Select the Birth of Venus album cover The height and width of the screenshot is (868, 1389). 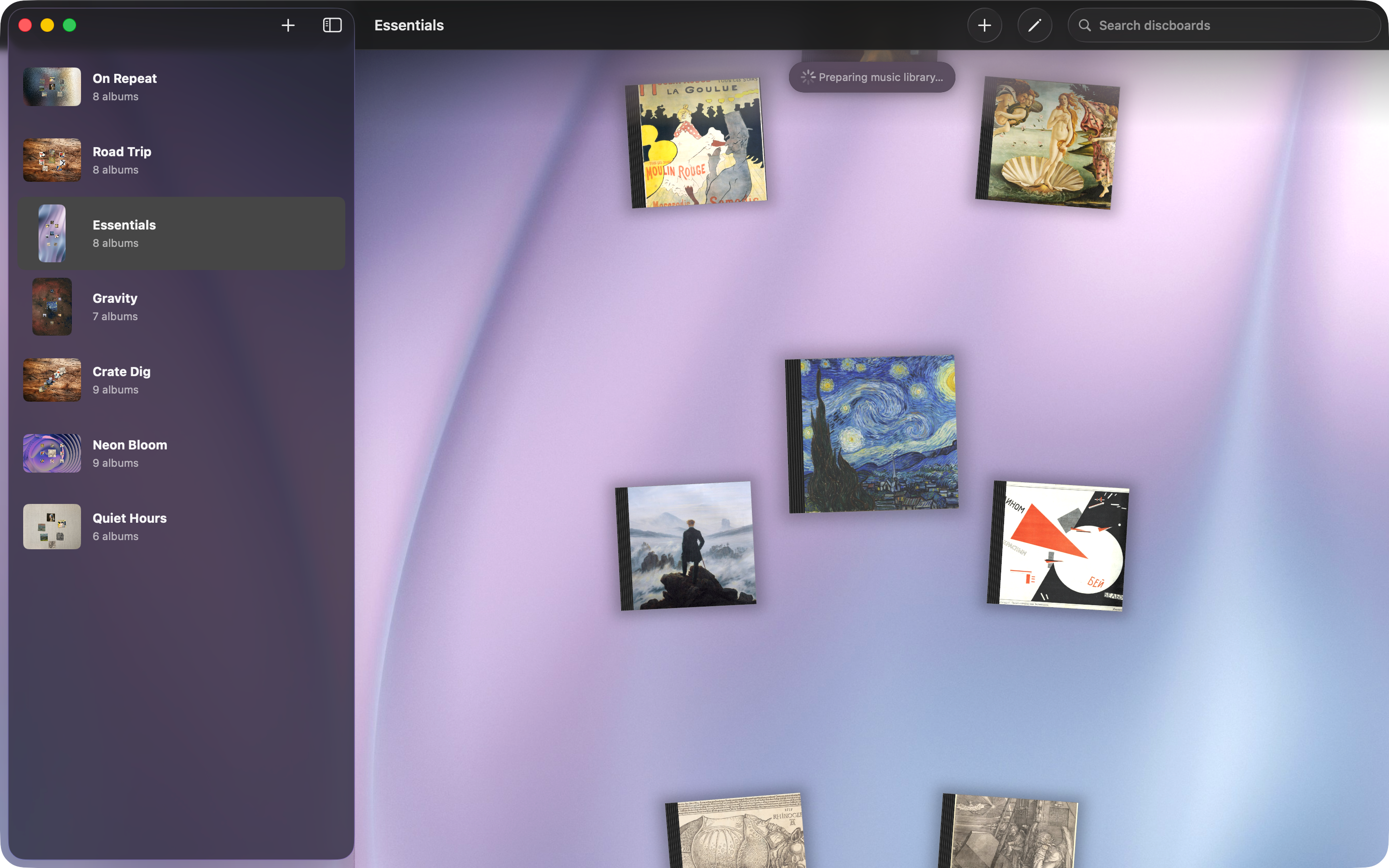[x=1048, y=143]
